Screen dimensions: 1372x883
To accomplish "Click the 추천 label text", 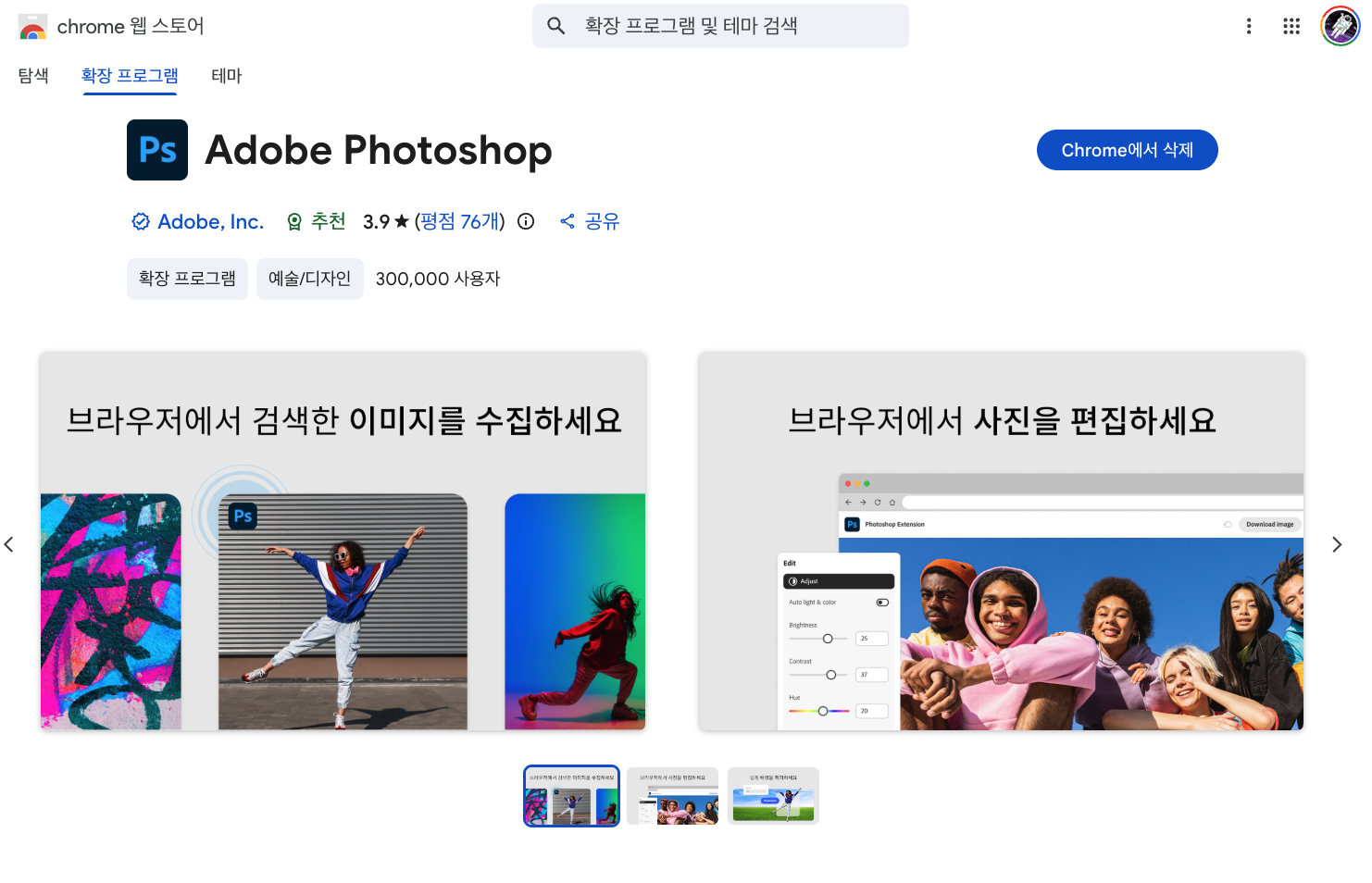I will pyautogui.click(x=329, y=221).
